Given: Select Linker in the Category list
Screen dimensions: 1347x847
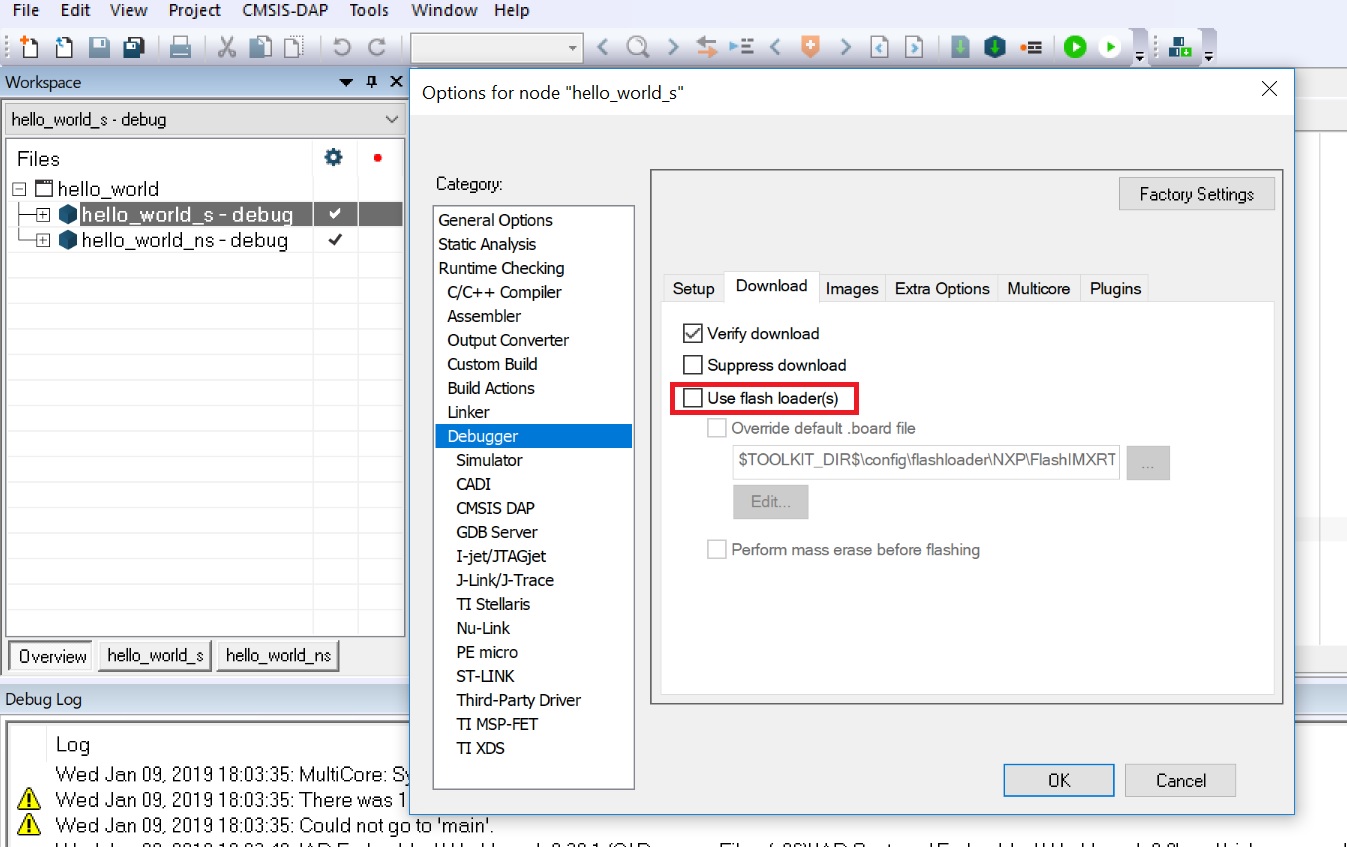Looking at the screenshot, I should (468, 412).
